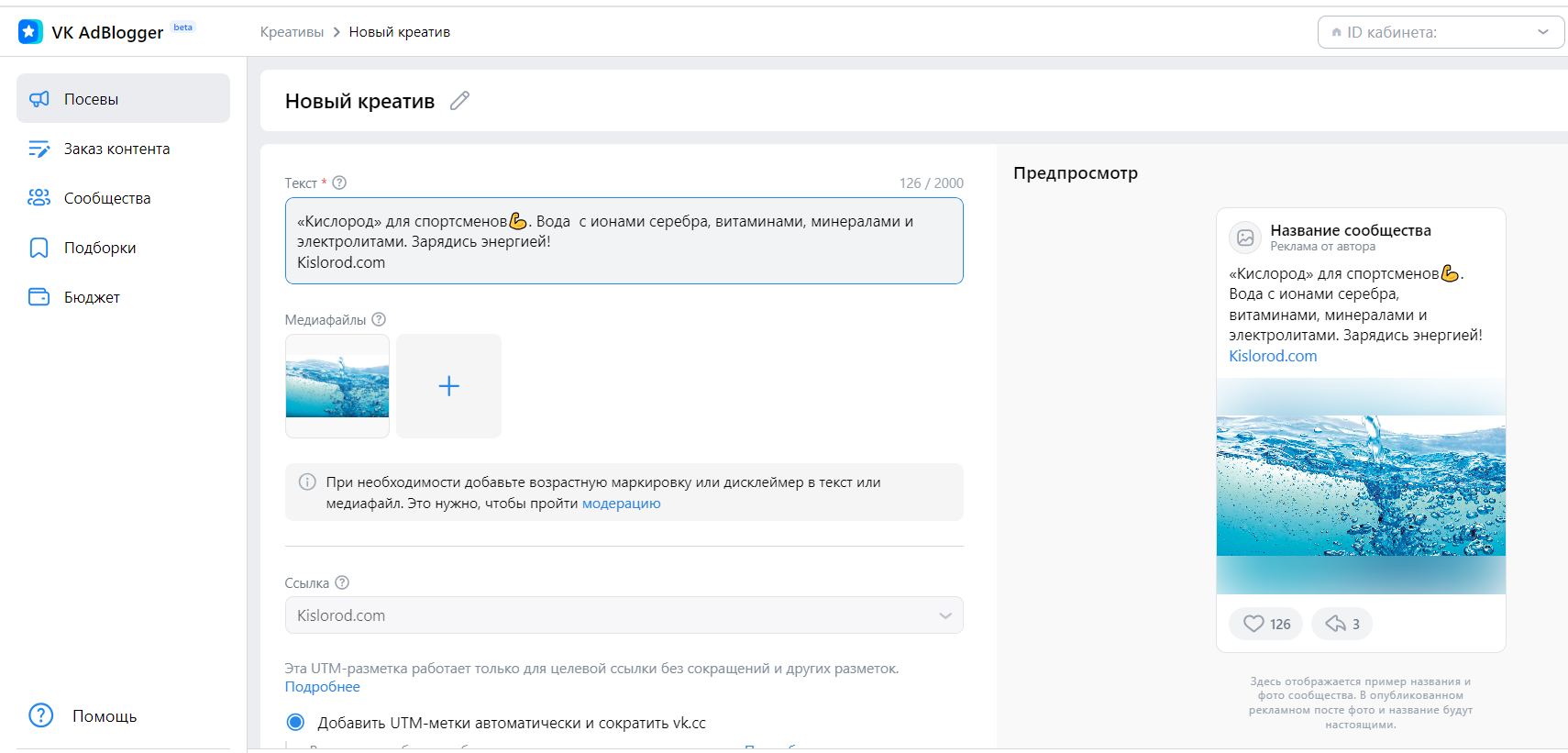1568x753 pixels.
Task: Click the Сообщества people icon
Action: point(39,198)
